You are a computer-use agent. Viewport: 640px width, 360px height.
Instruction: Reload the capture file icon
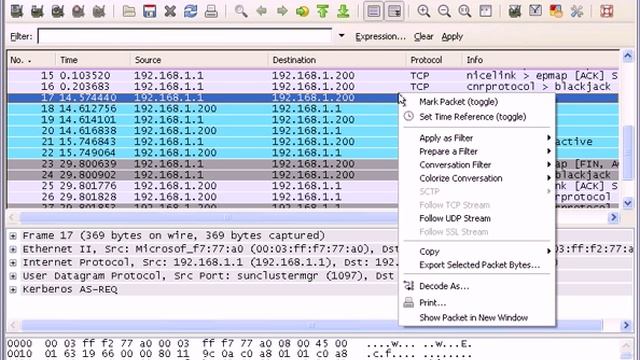pyautogui.click(x=191, y=11)
